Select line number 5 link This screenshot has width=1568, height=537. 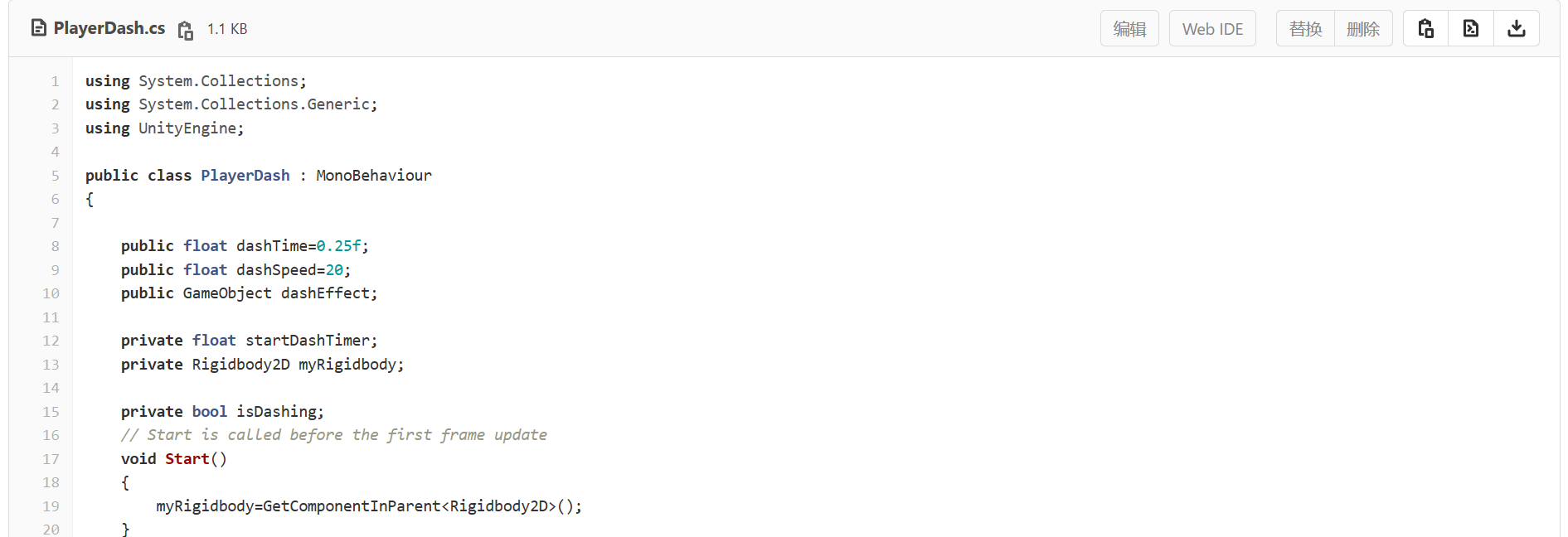click(56, 176)
